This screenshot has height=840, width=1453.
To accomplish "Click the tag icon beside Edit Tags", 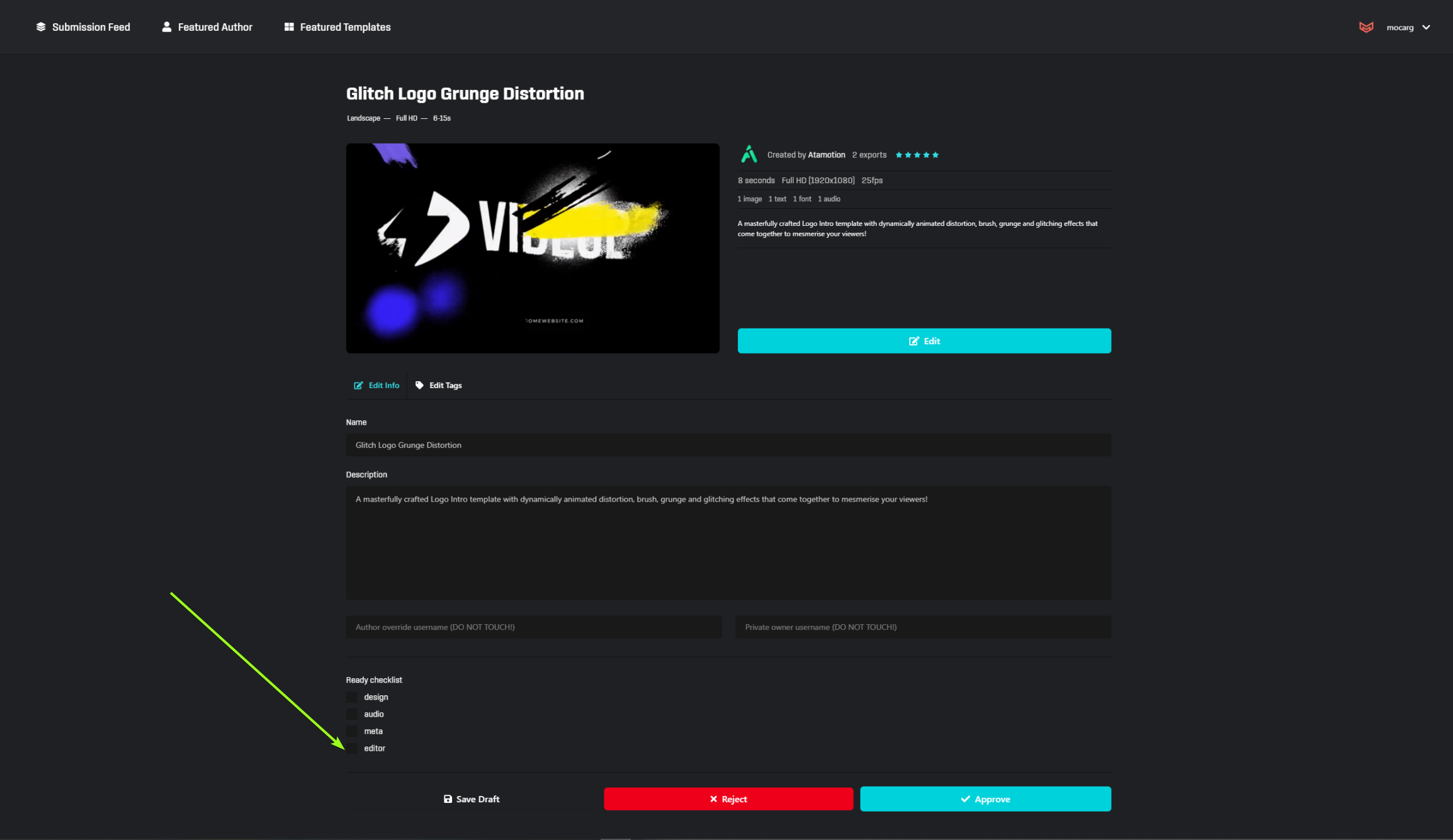I will tap(419, 385).
